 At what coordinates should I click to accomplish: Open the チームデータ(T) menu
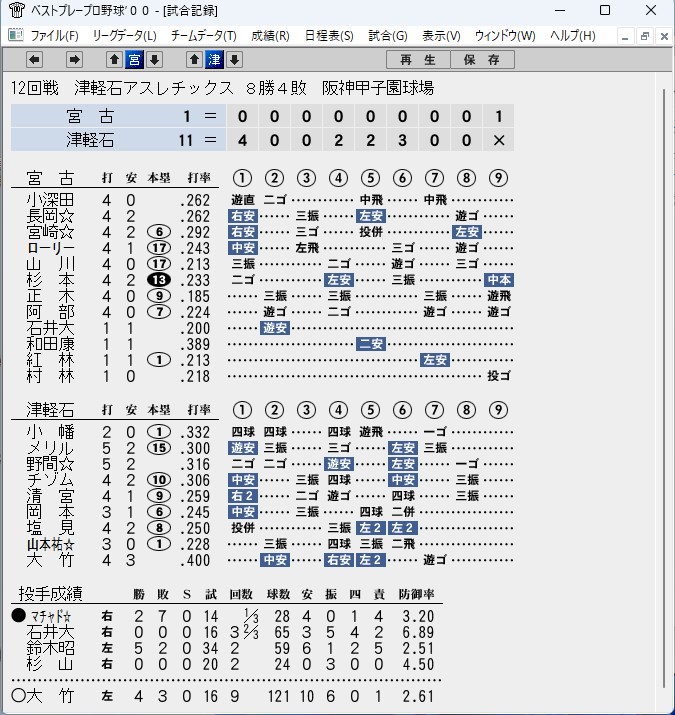tap(204, 36)
